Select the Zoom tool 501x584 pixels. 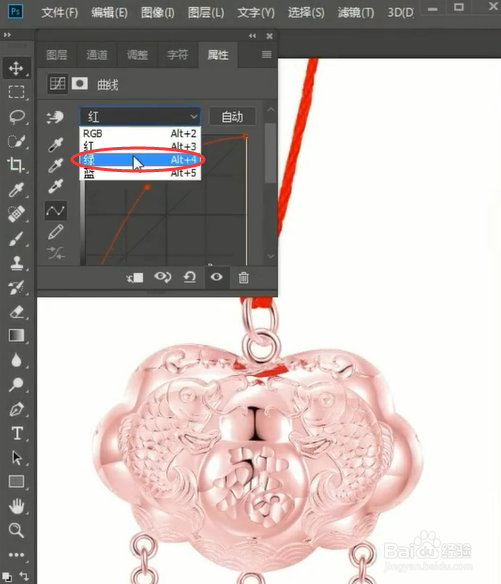click(16, 530)
